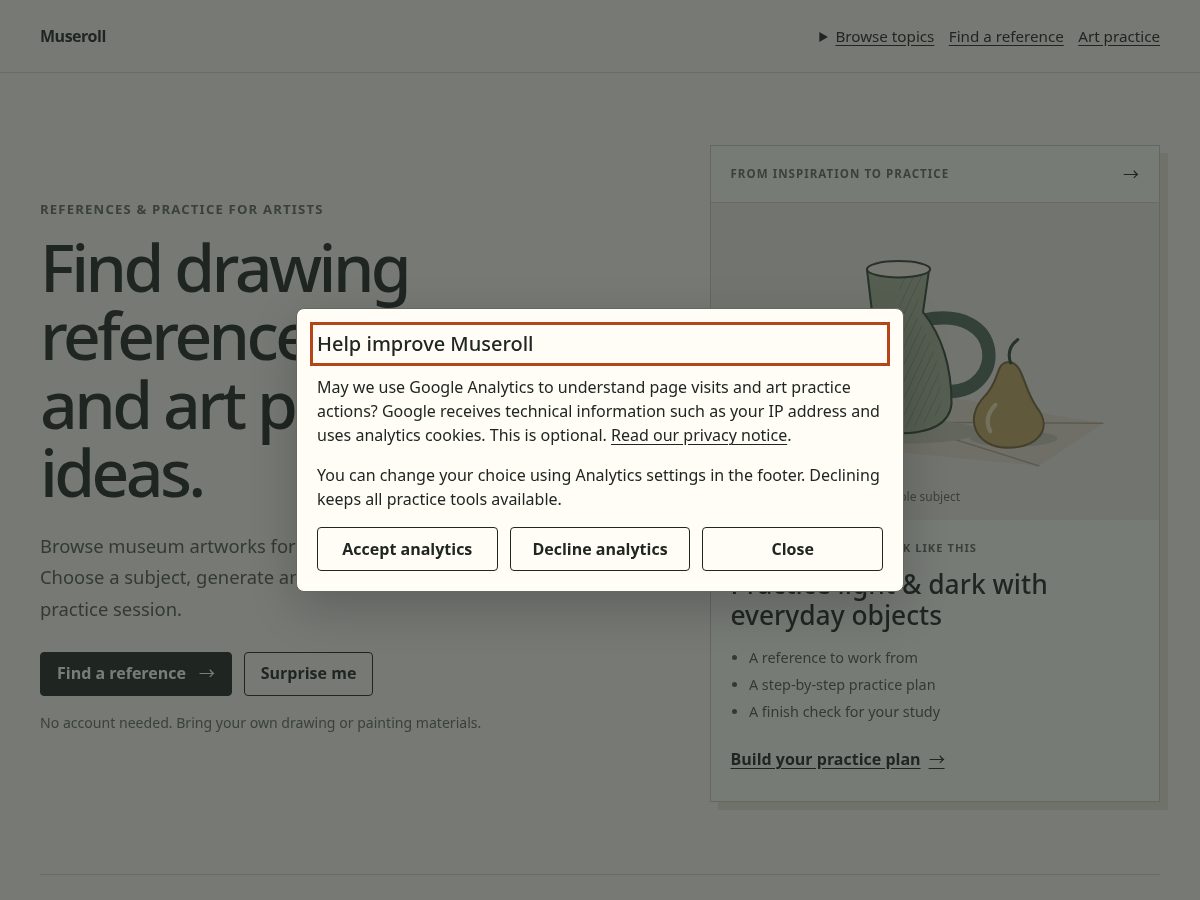
Task: Click the 'A finish check for your study' bullet
Action: [x=844, y=712]
